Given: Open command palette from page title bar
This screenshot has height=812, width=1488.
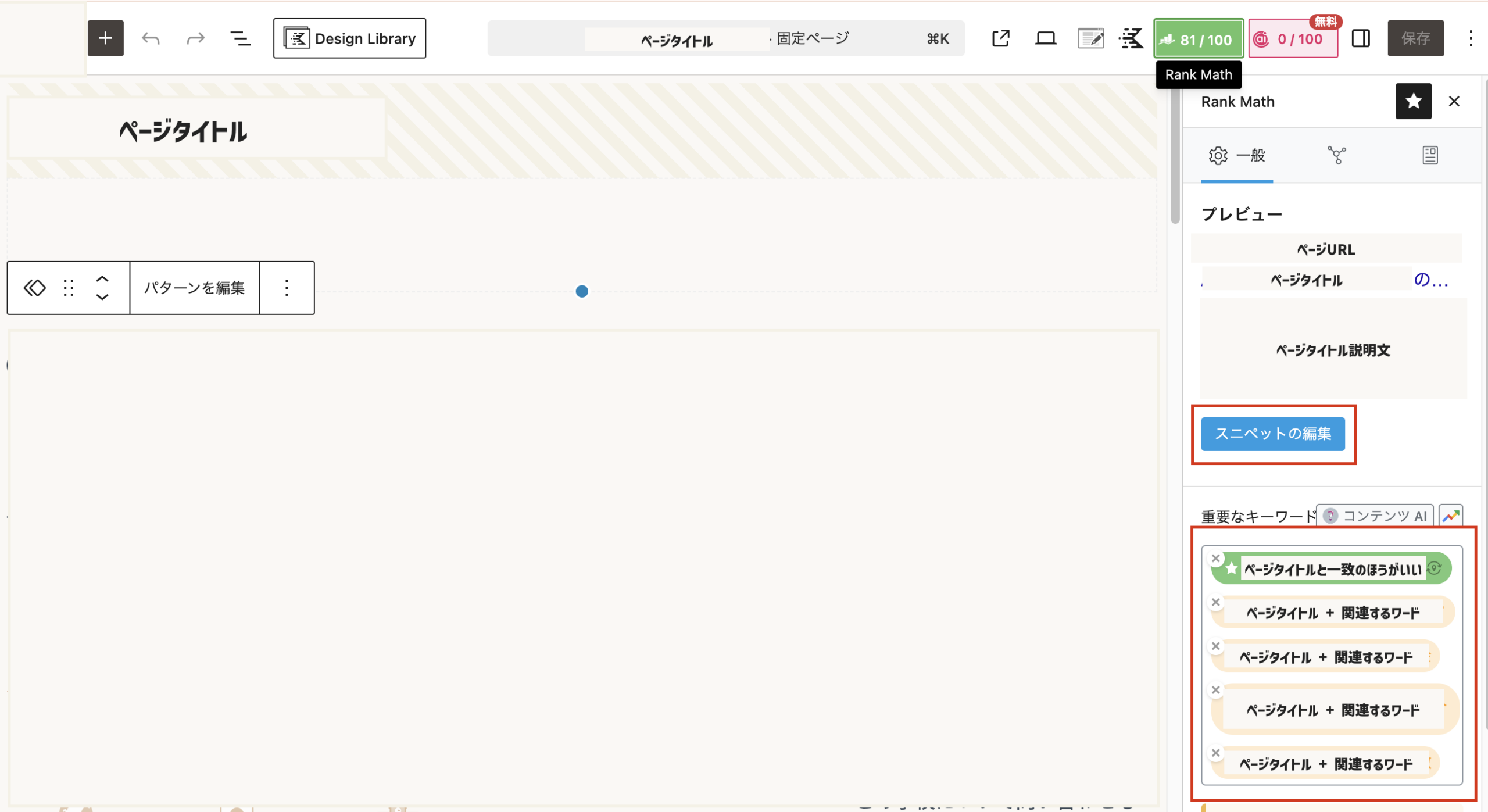Looking at the screenshot, I should coord(726,38).
